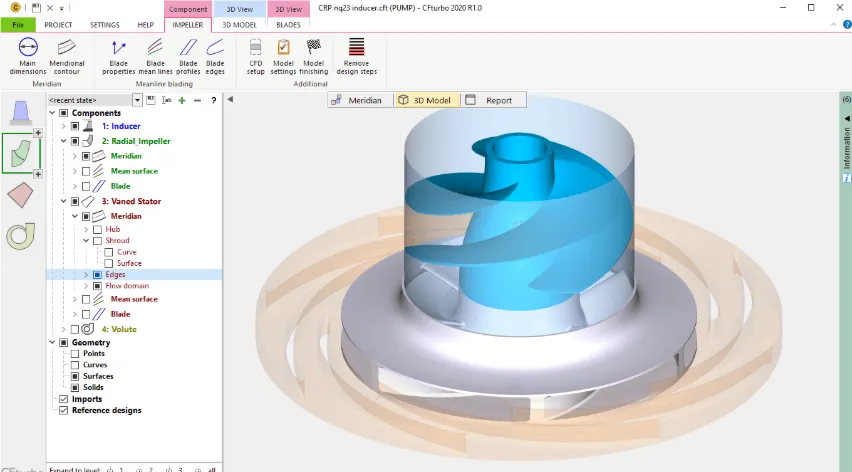The height and width of the screenshot is (472, 852).
Task: Toggle the Hub checkbox
Action: click(x=97, y=229)
